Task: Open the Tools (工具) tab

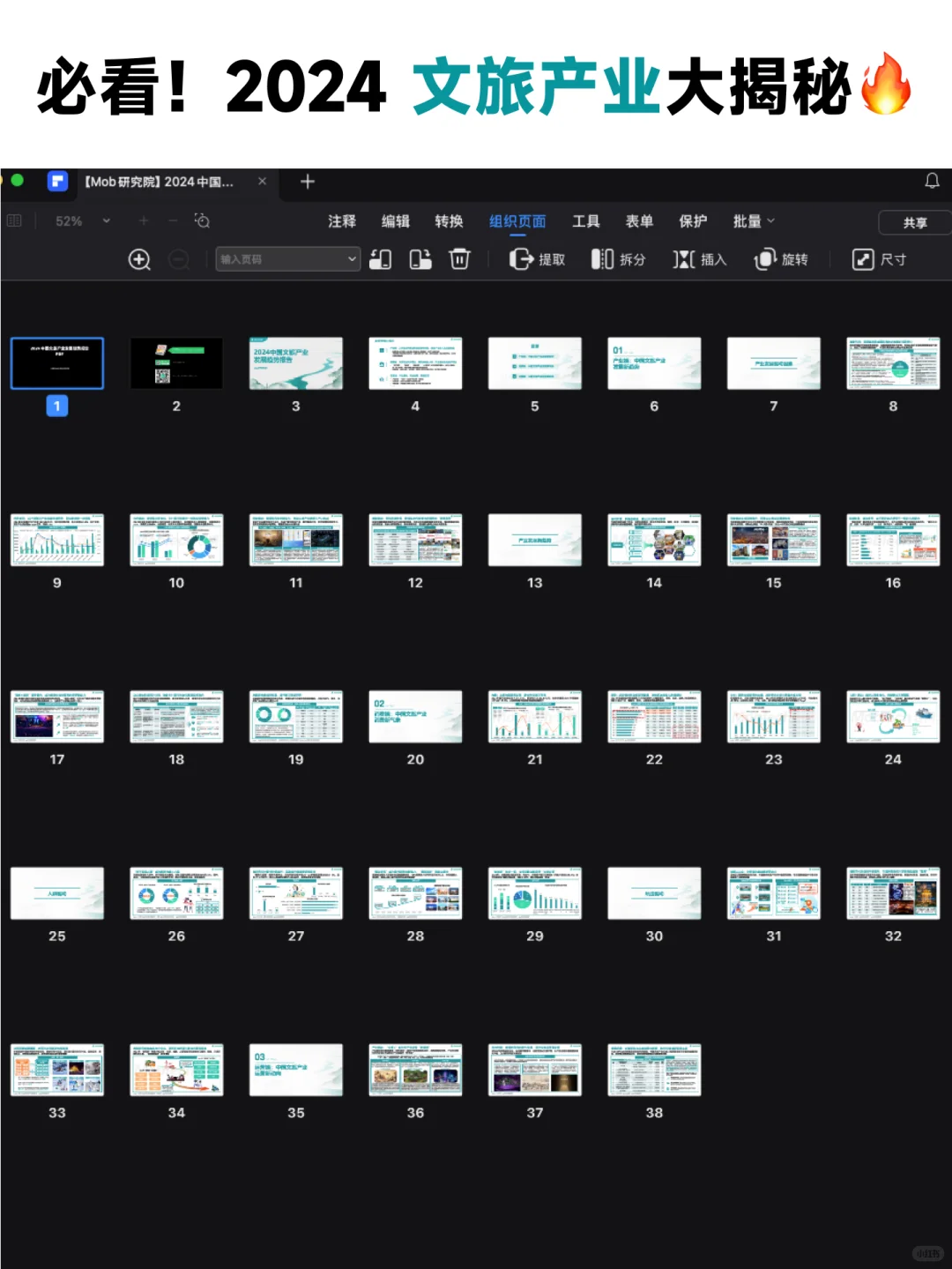Action: pos(585,220)
